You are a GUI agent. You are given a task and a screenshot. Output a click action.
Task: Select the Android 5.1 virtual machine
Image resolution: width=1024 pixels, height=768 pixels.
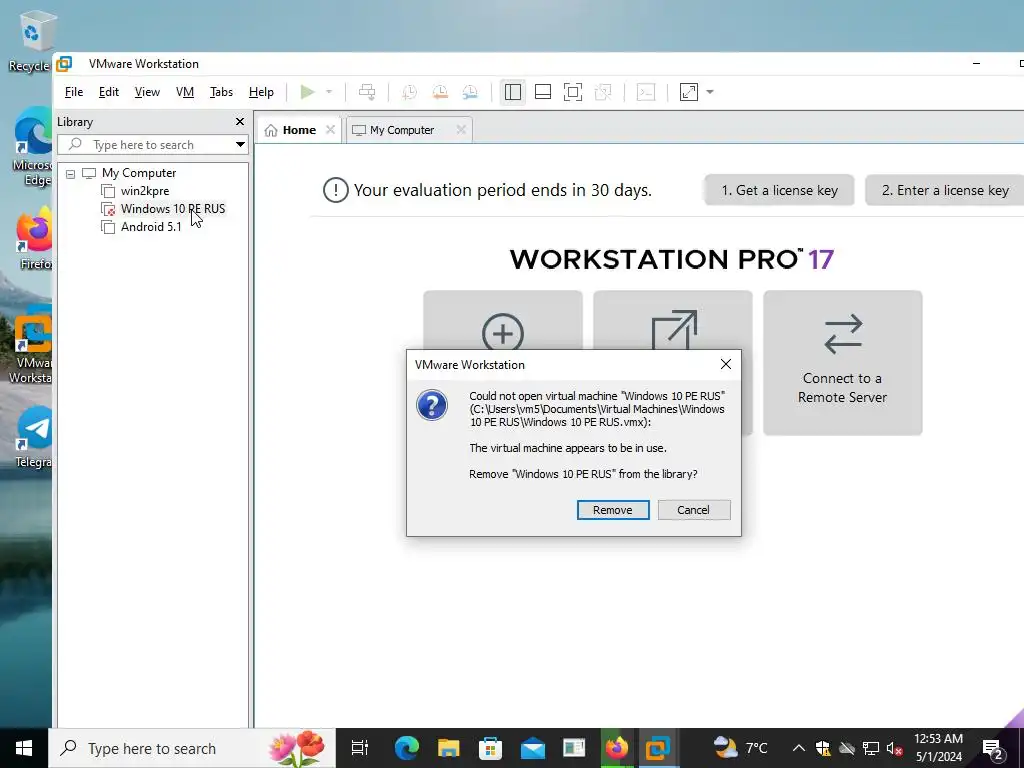(x=151, y=227)
